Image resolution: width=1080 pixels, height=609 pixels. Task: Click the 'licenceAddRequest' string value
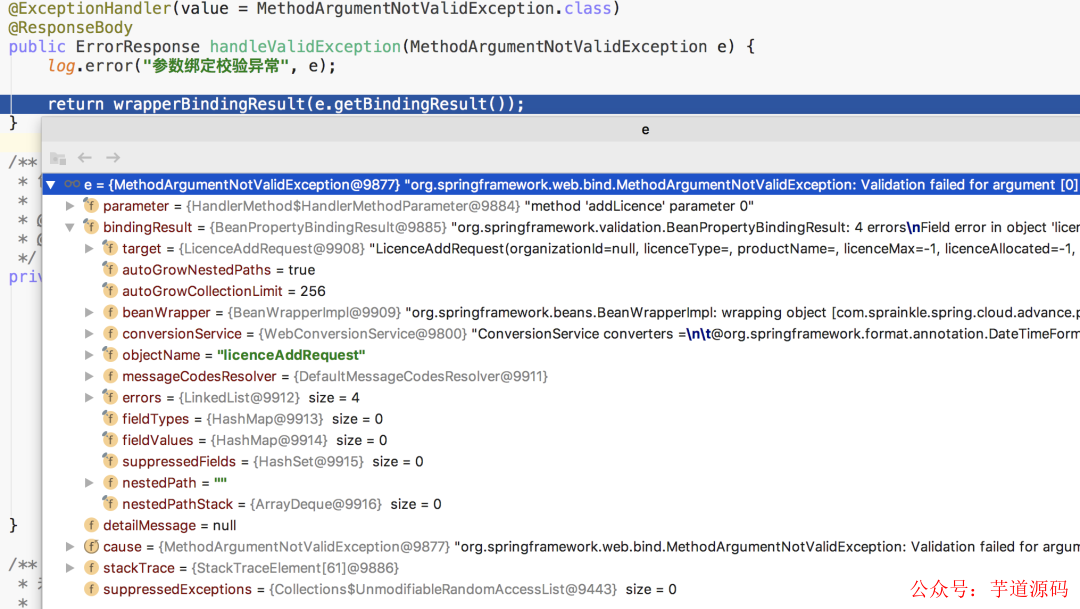click(291, 355)
